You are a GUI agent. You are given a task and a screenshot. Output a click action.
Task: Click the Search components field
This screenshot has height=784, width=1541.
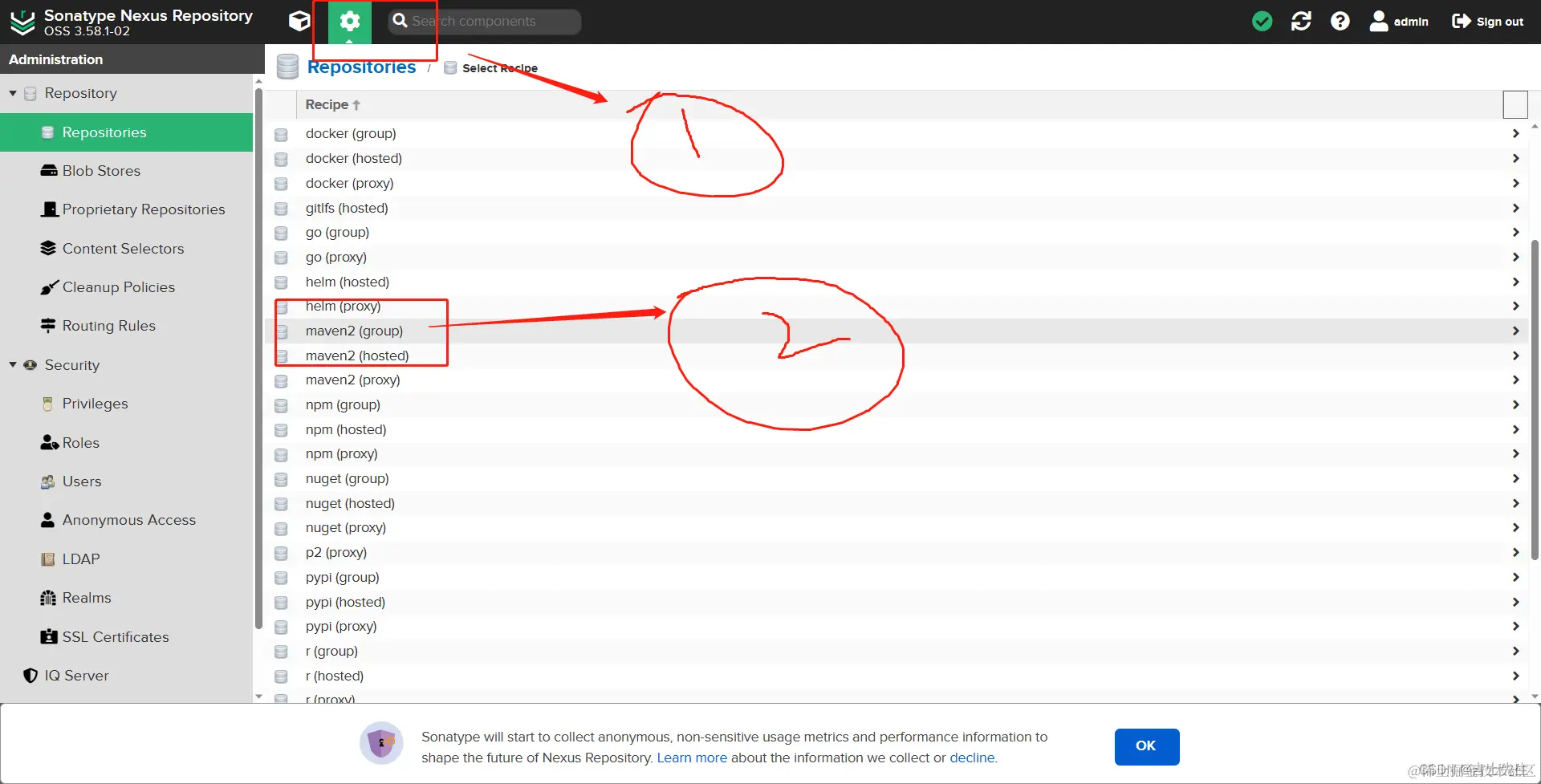point(485,22)
